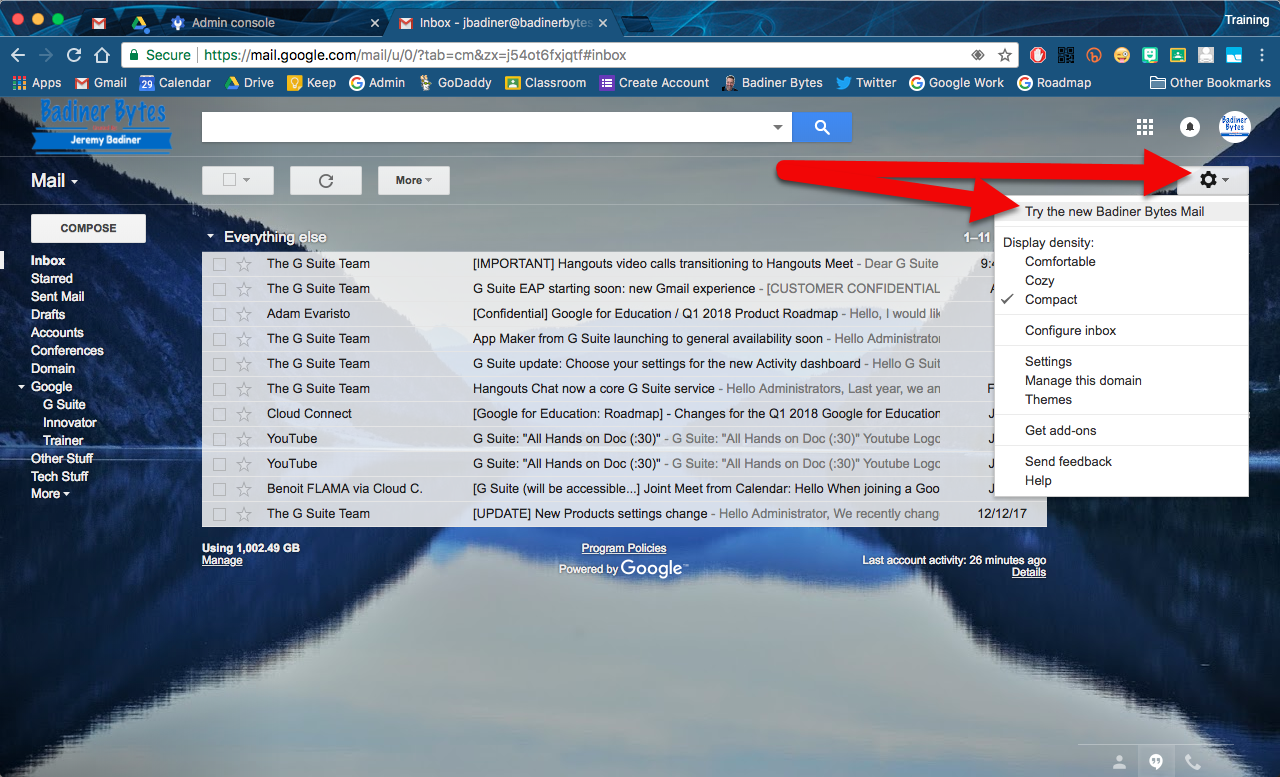Open the Other Bookmarks folder
1280x777 pixels.
[1211, 83]
